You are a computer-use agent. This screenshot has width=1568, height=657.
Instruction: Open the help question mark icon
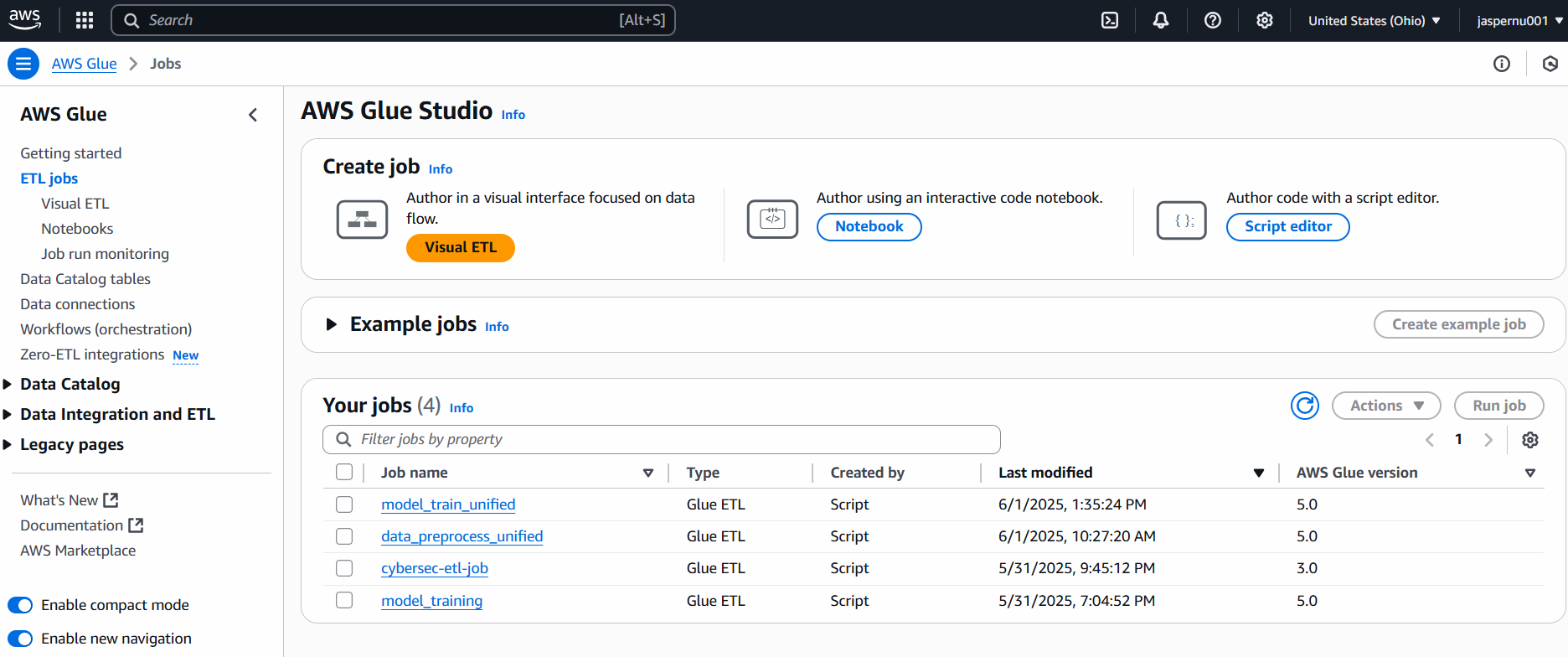[1213, 20]
